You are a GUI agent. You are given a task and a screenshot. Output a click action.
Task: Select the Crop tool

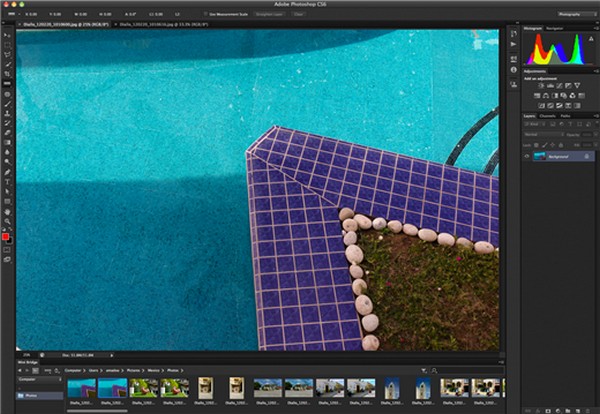pyautogui.click(x=7, y=74)
